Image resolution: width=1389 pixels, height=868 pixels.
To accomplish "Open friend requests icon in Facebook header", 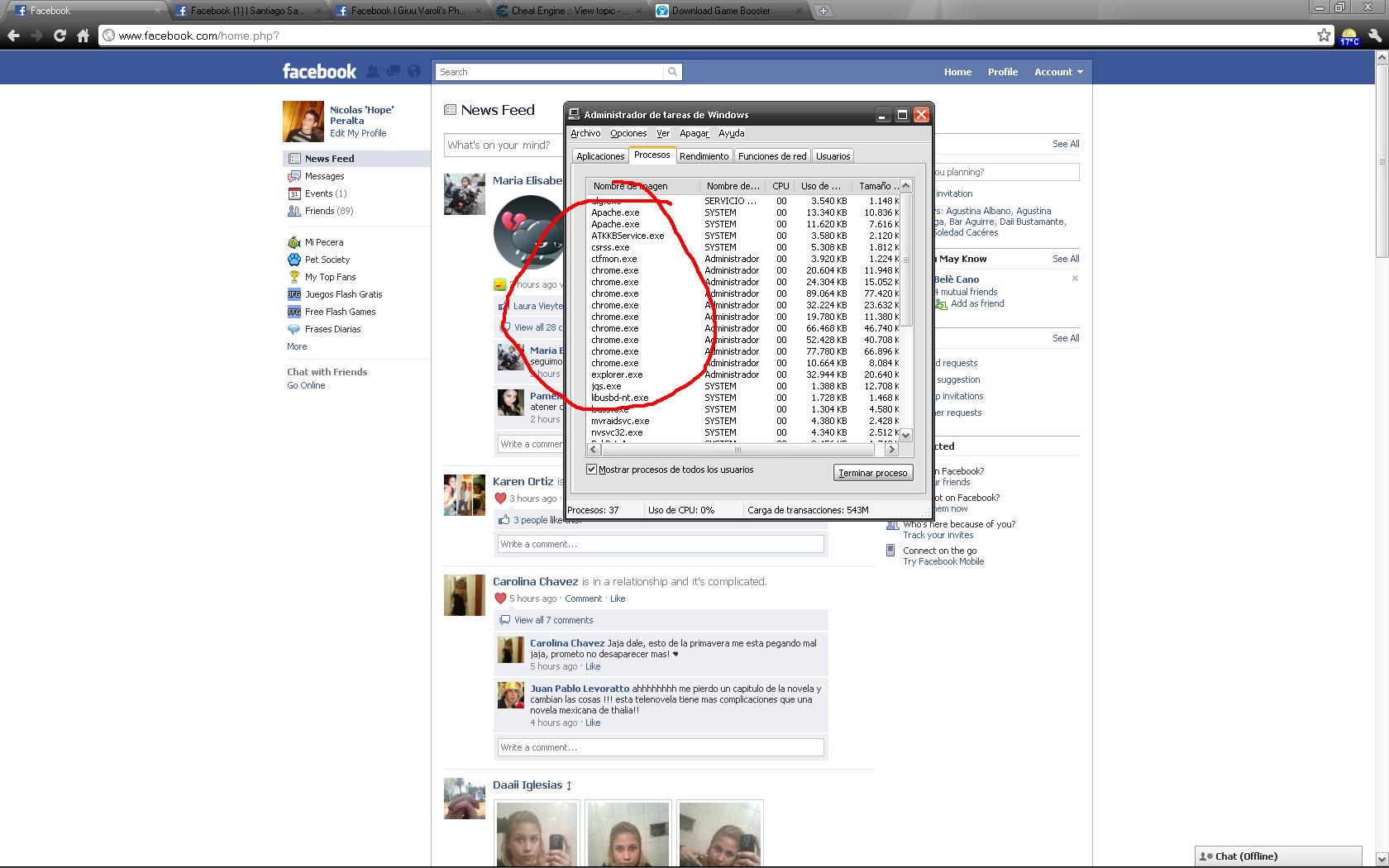I will (x=373, y=72).
